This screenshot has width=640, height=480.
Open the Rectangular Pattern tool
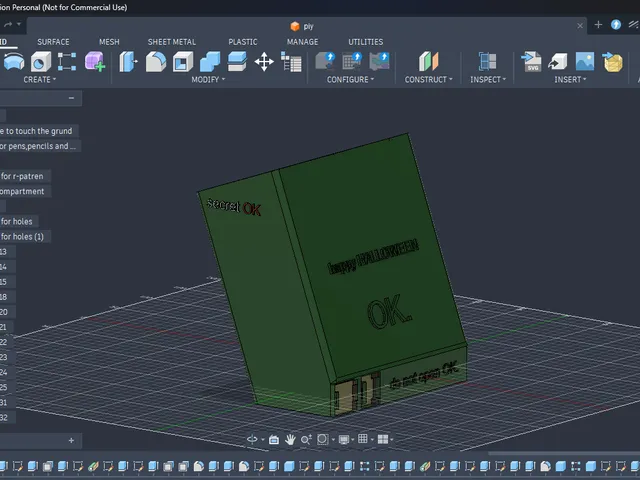[67, 62]
